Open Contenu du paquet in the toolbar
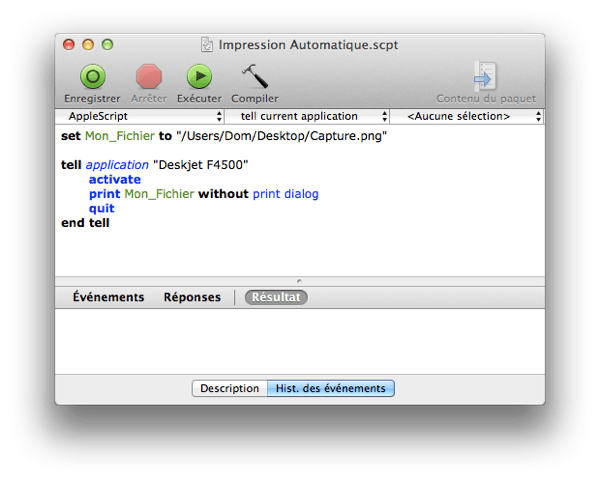The height and width of the screenshot is (481, 600). pos(485,77)
